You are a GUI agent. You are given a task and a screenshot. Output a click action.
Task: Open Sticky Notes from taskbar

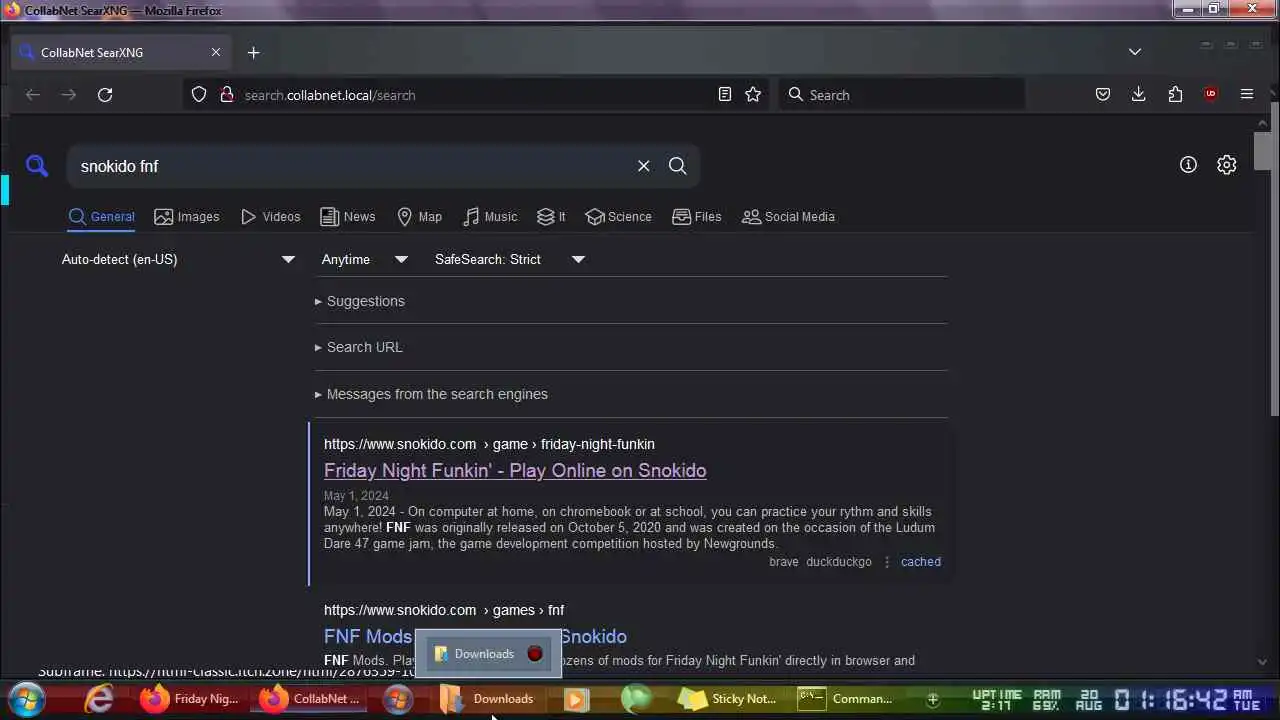click(x=726, y=699)
